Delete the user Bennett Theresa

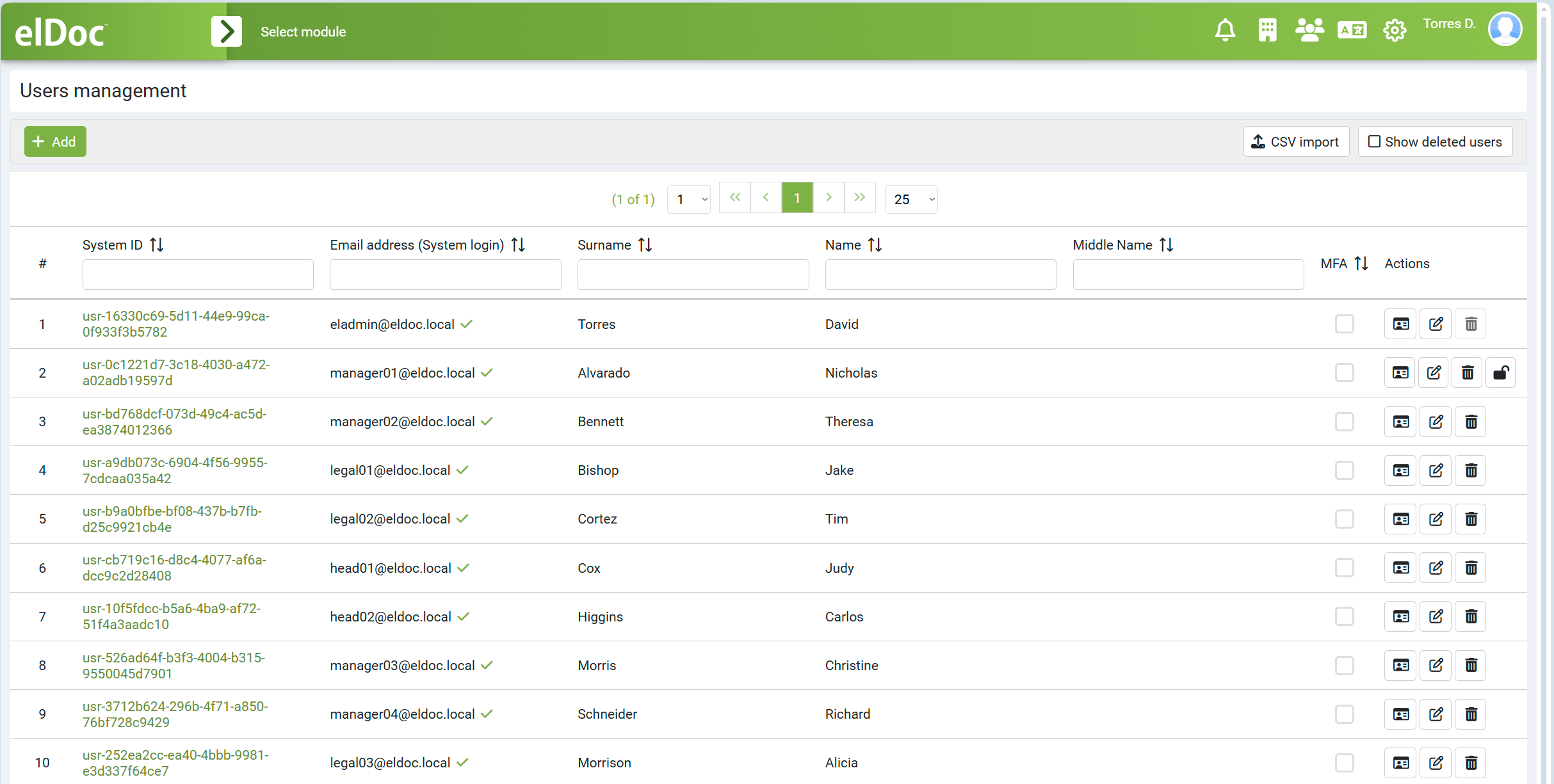(1471, 422)
